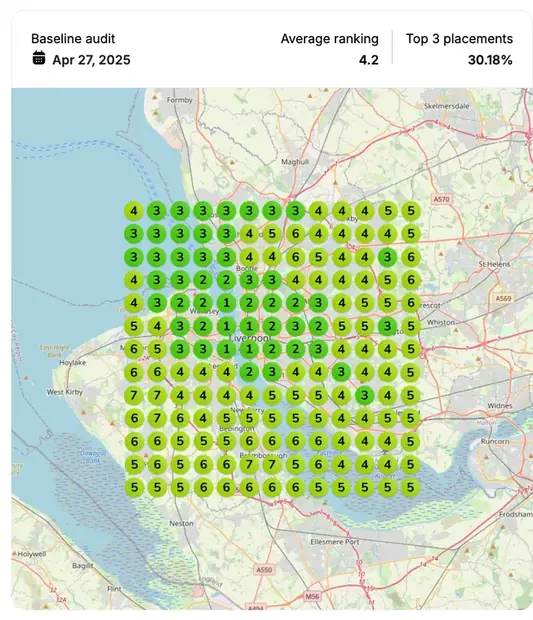Click the Holywell label on the map
The image size is (533, 620).
[x=32, y=554]
